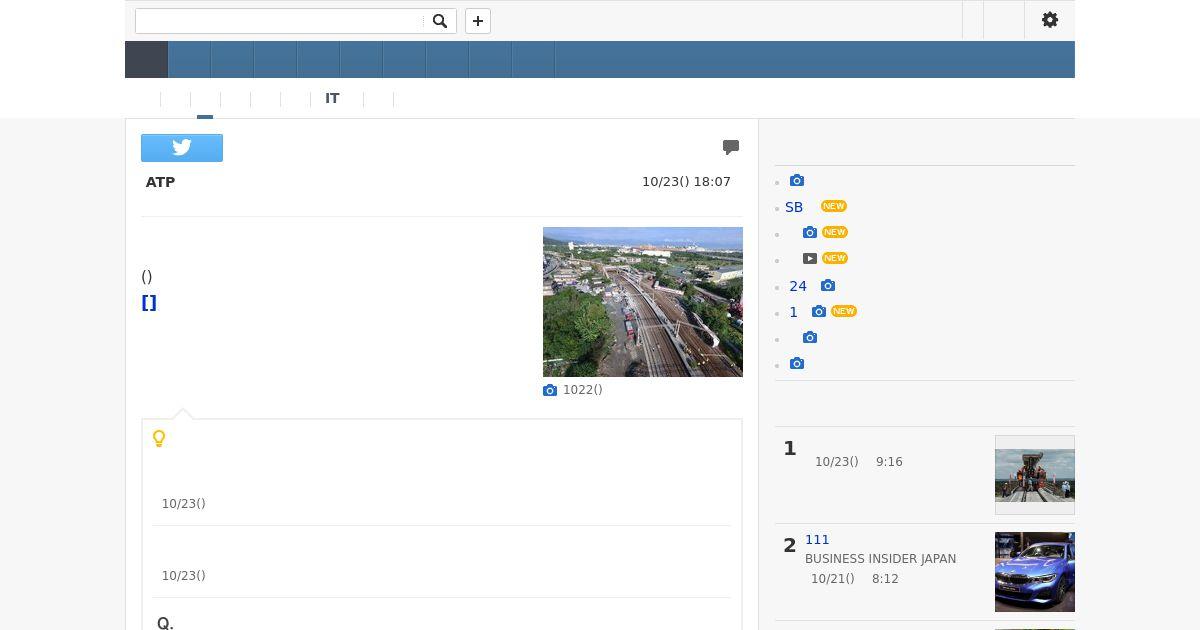
Task: Click the ATP source label
Action: [160, 182]
